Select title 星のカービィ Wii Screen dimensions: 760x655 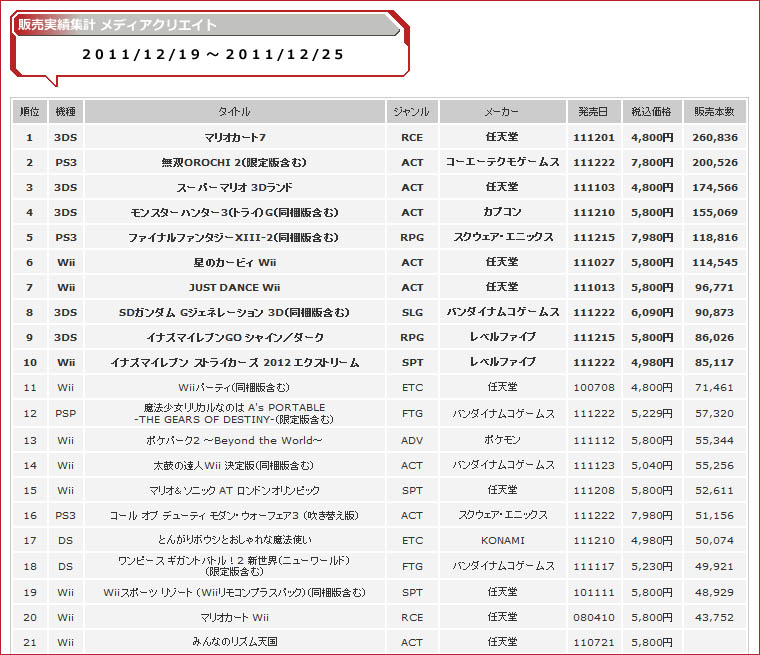click(235, 263)
